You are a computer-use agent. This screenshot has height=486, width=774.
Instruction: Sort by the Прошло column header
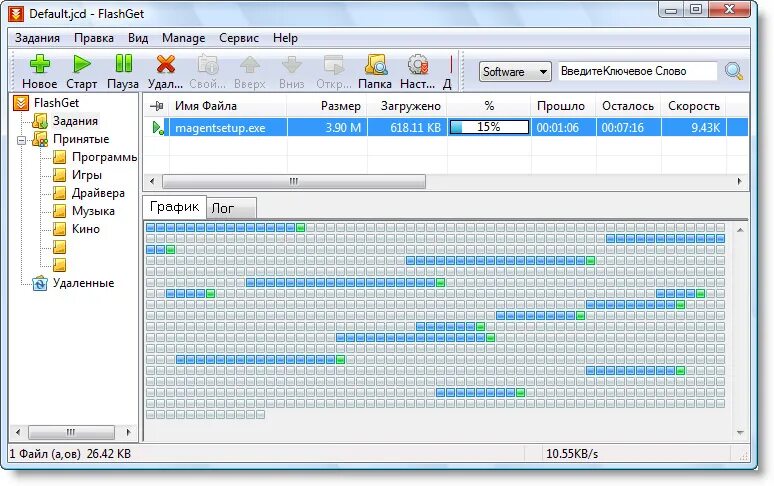(564, 106)
